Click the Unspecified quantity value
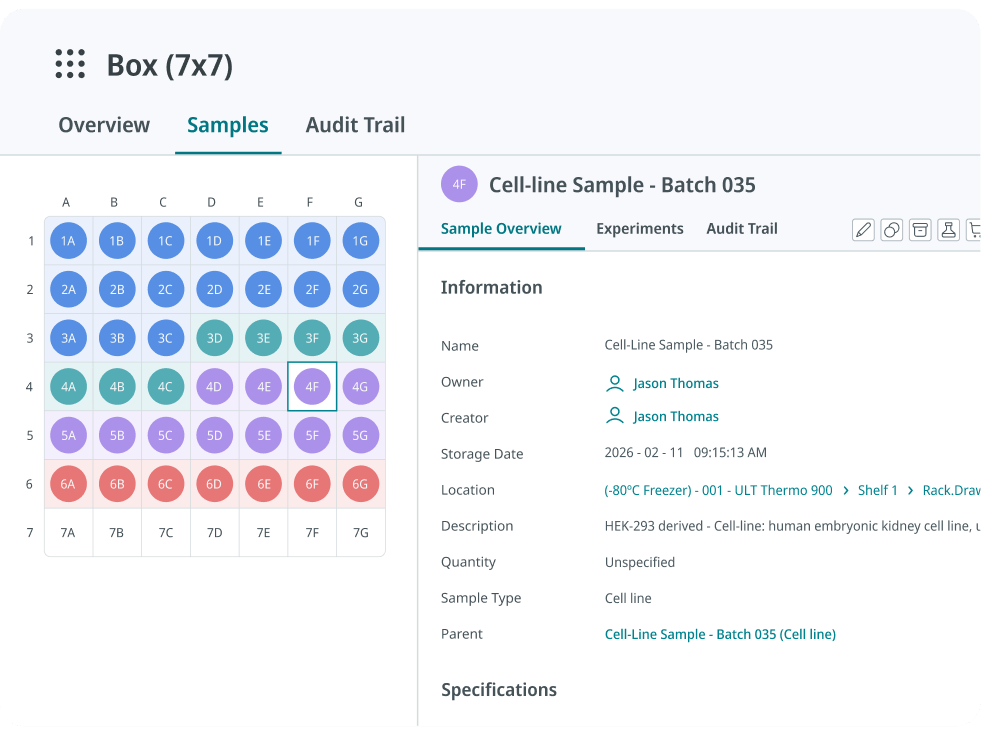Screen dimensions: 981x735 (639, 562)
